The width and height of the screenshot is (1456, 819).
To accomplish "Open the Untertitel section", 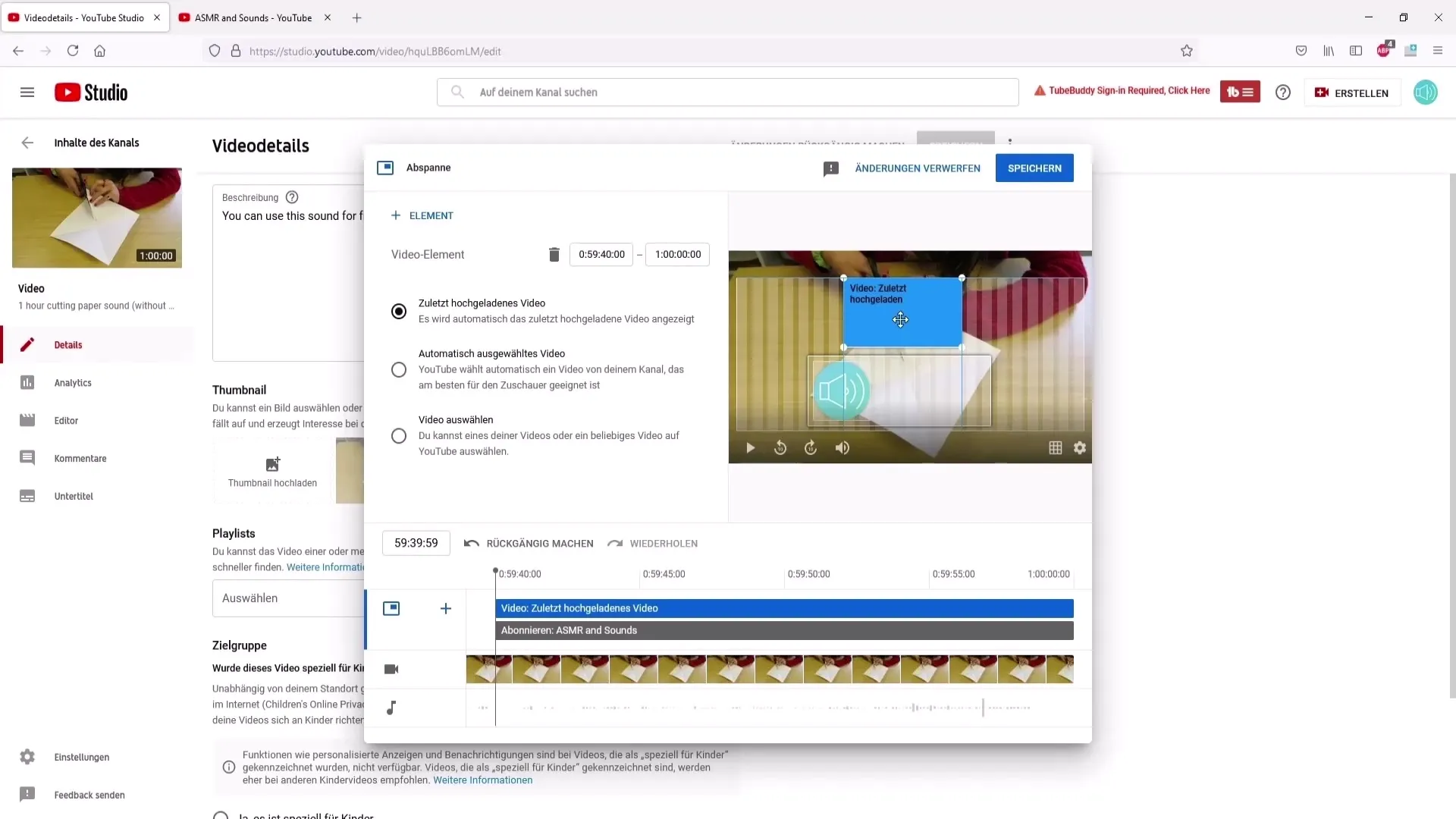I will [97, 497].
